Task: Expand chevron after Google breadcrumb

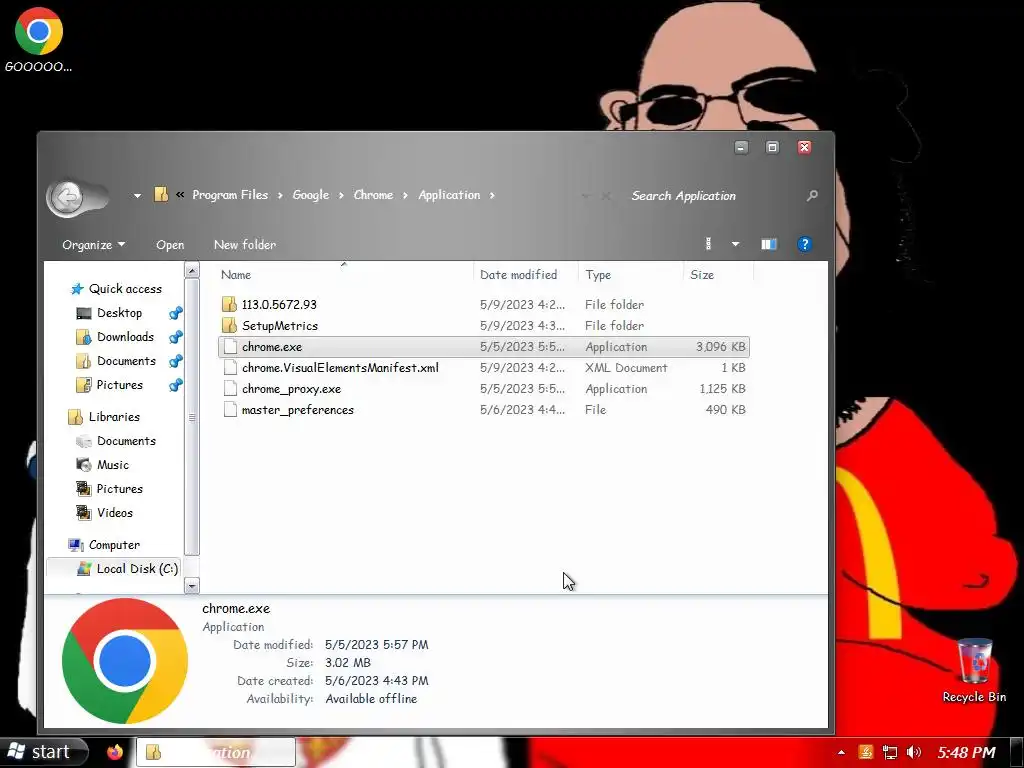Action: [341, 195]
